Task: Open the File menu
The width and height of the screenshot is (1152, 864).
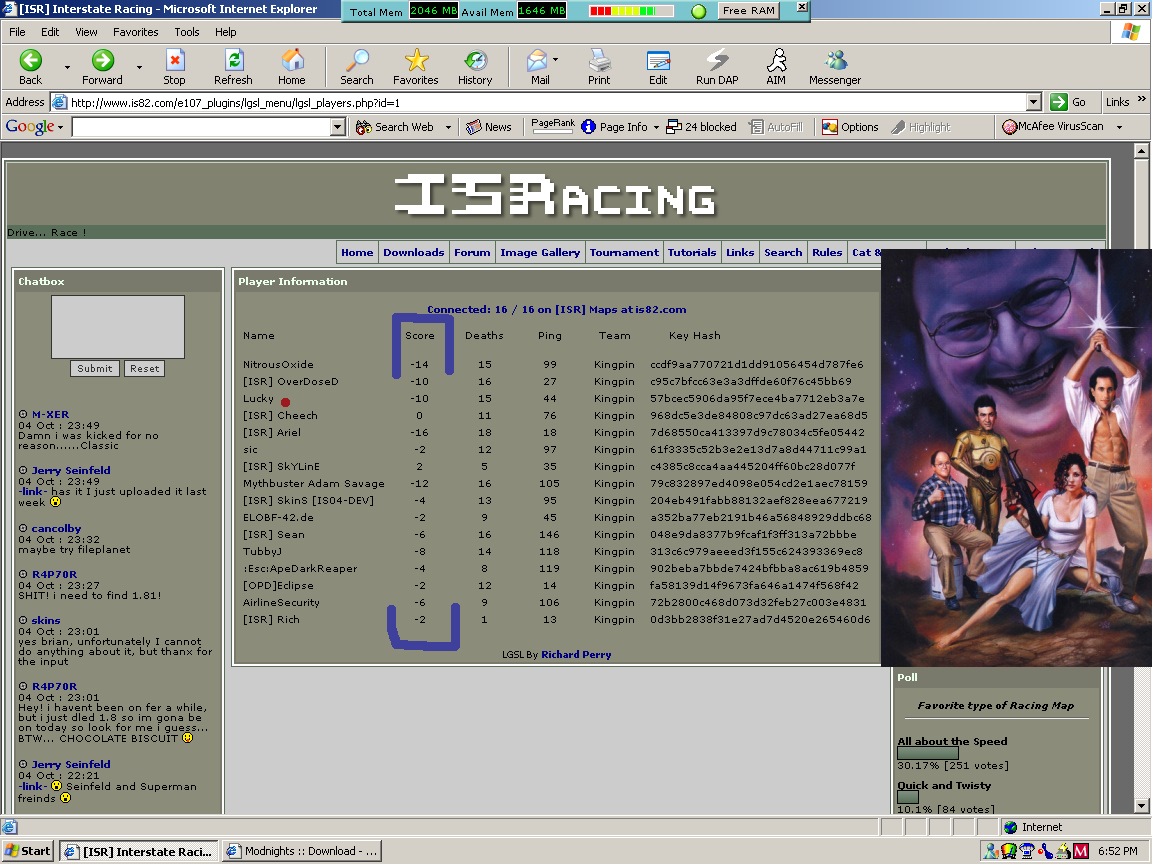Action: pyautogui.click(x=17, y=32)
